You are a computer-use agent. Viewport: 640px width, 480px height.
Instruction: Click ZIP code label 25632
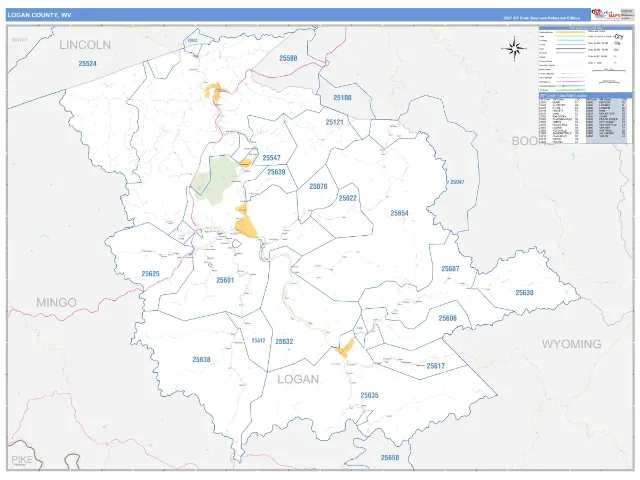pyautogui.click(x=284, y=342)
